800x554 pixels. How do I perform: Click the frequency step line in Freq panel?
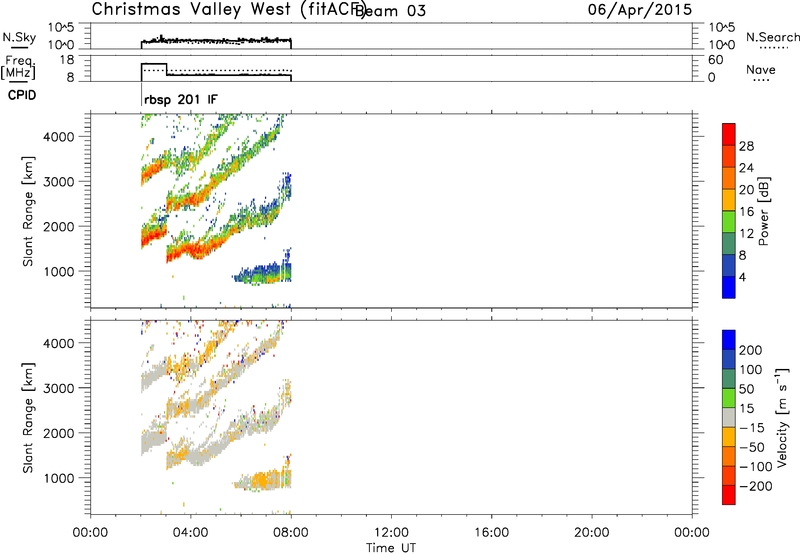tap(216, 72)
